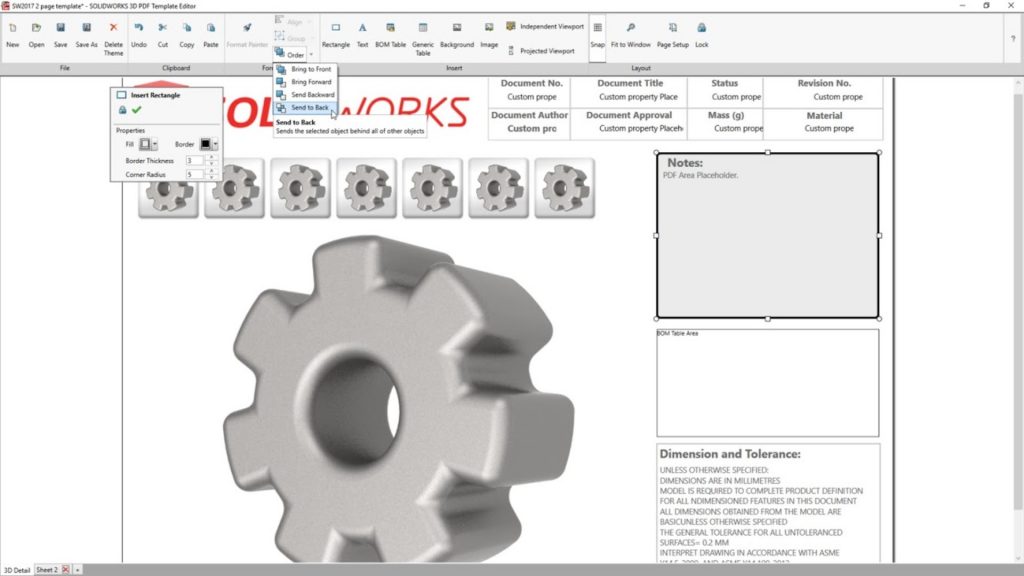
Task: Save the current template
Action: click(x=60, y=35)
